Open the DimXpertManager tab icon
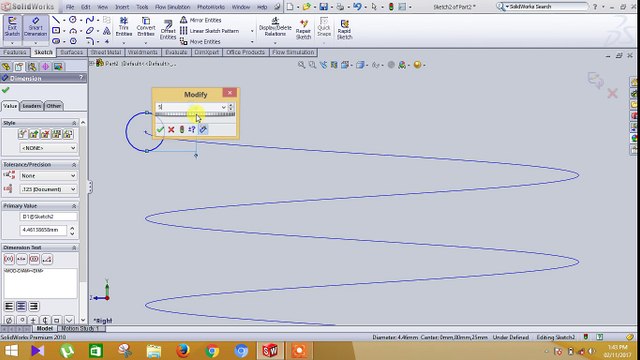The height and width of the screenshot is (360, 640). point(45,67)
